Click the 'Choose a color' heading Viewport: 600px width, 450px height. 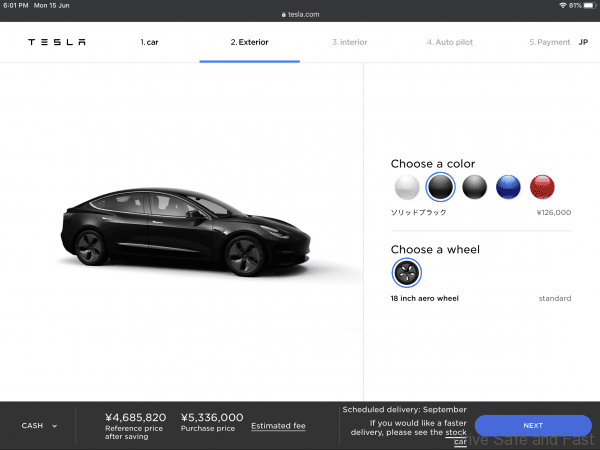coord(433,164)
